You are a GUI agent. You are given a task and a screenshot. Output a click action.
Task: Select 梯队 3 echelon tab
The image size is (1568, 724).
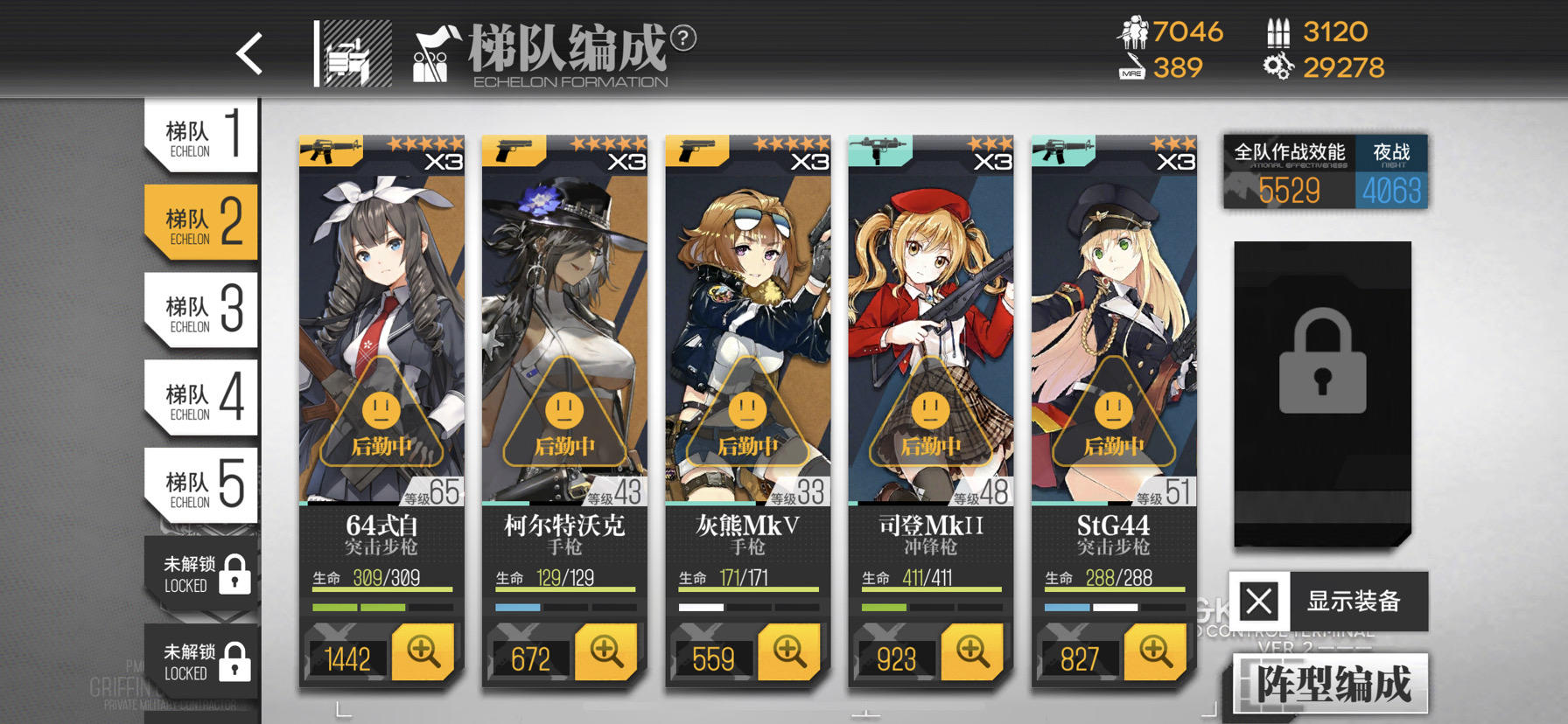(x=201, y=310)
